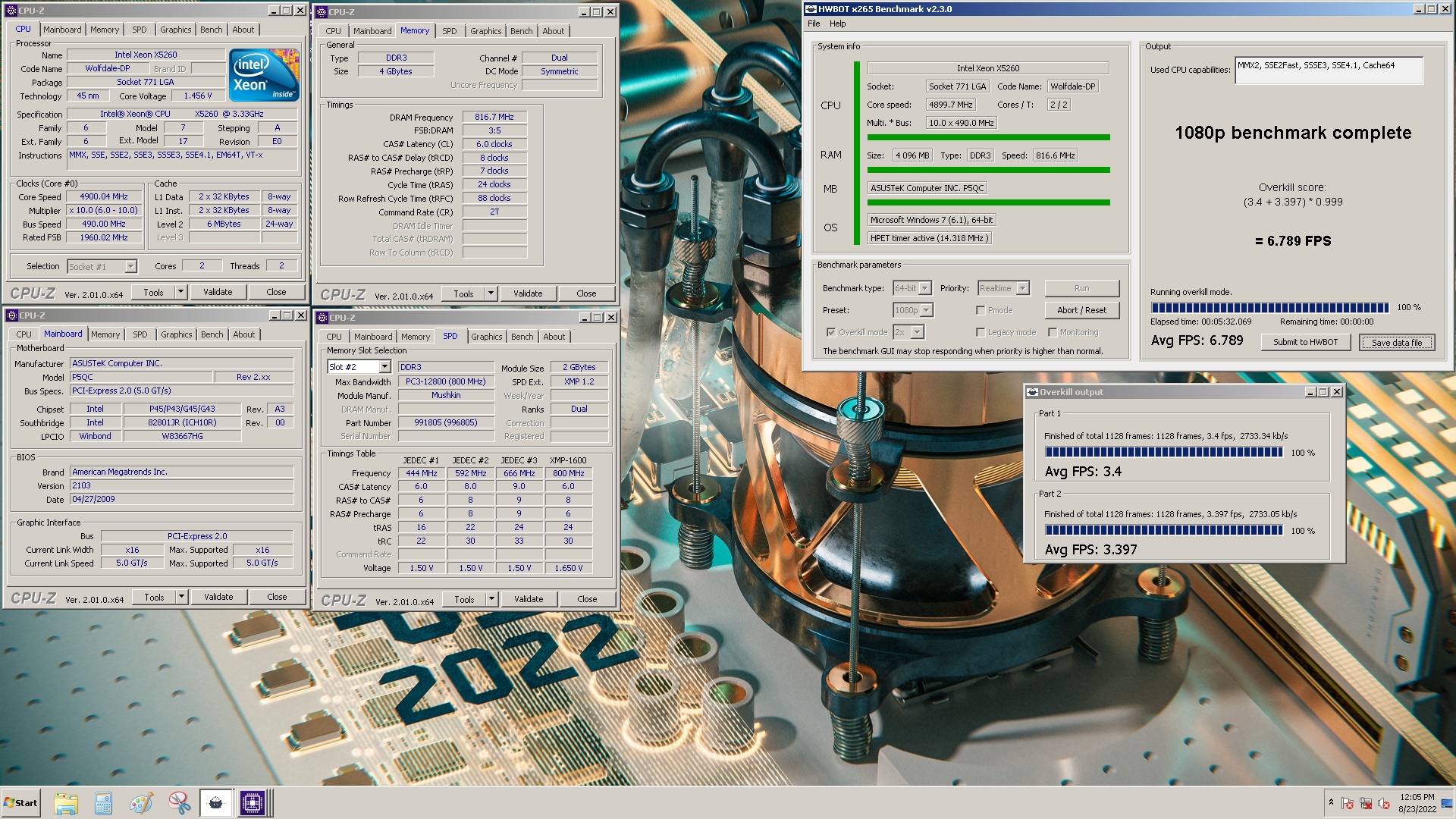This screenshot has height=819, width=1456.
Task: Click the Used CPU capabilities text box
Action: pos(1329,71)
